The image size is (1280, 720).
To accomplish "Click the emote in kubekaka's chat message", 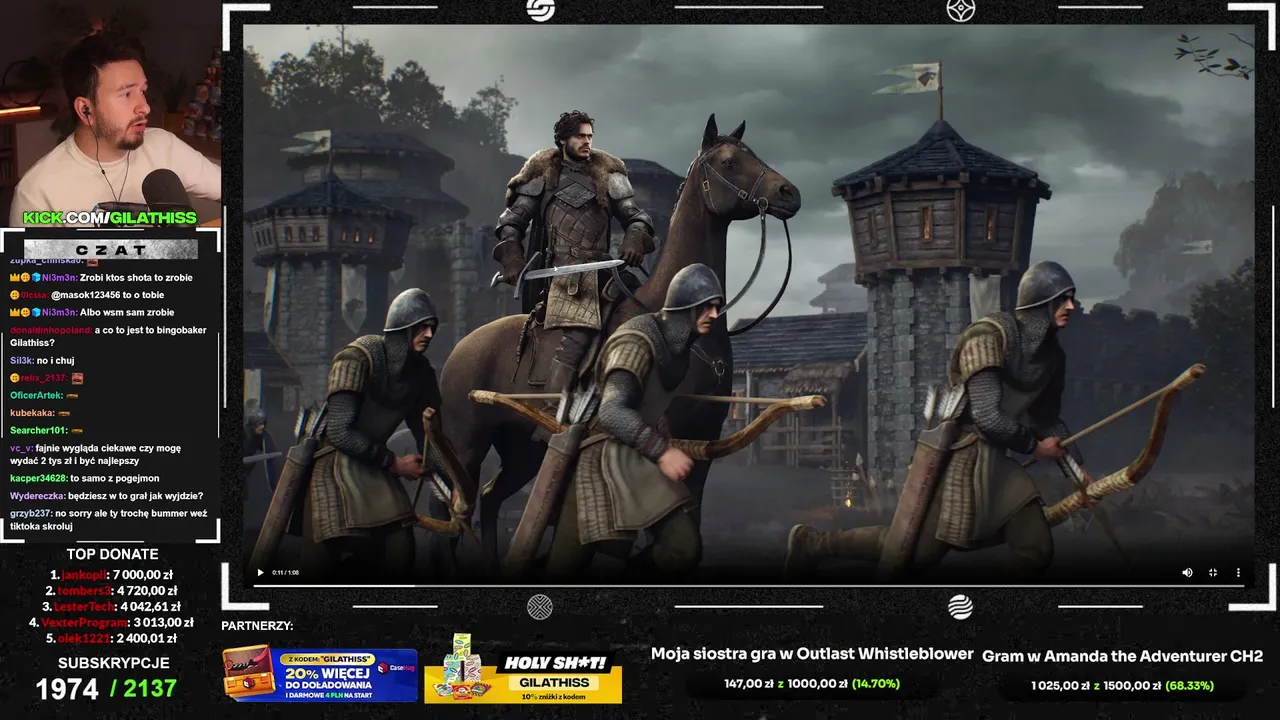I will coord(66,413).
